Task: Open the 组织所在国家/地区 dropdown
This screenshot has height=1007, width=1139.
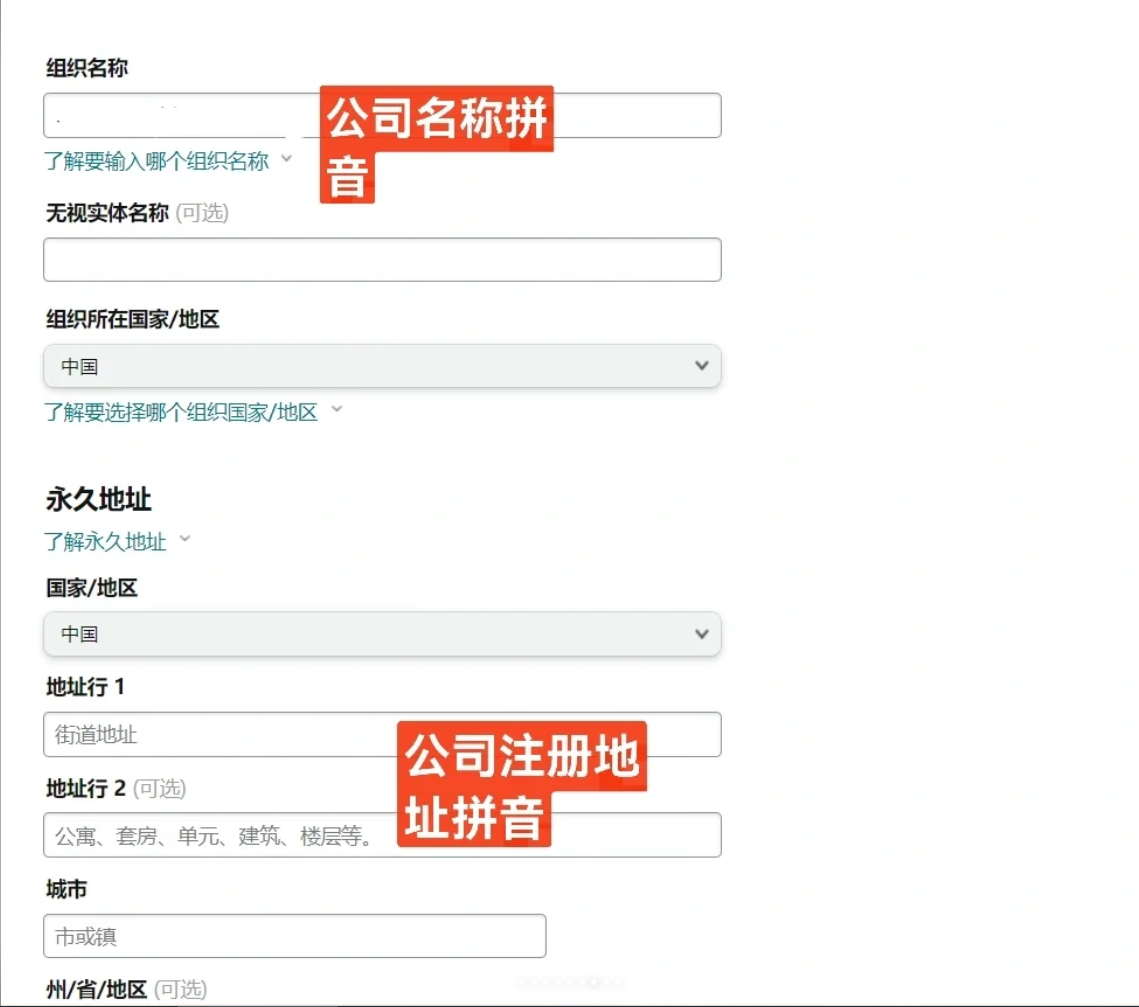Action: pos(382,367)
